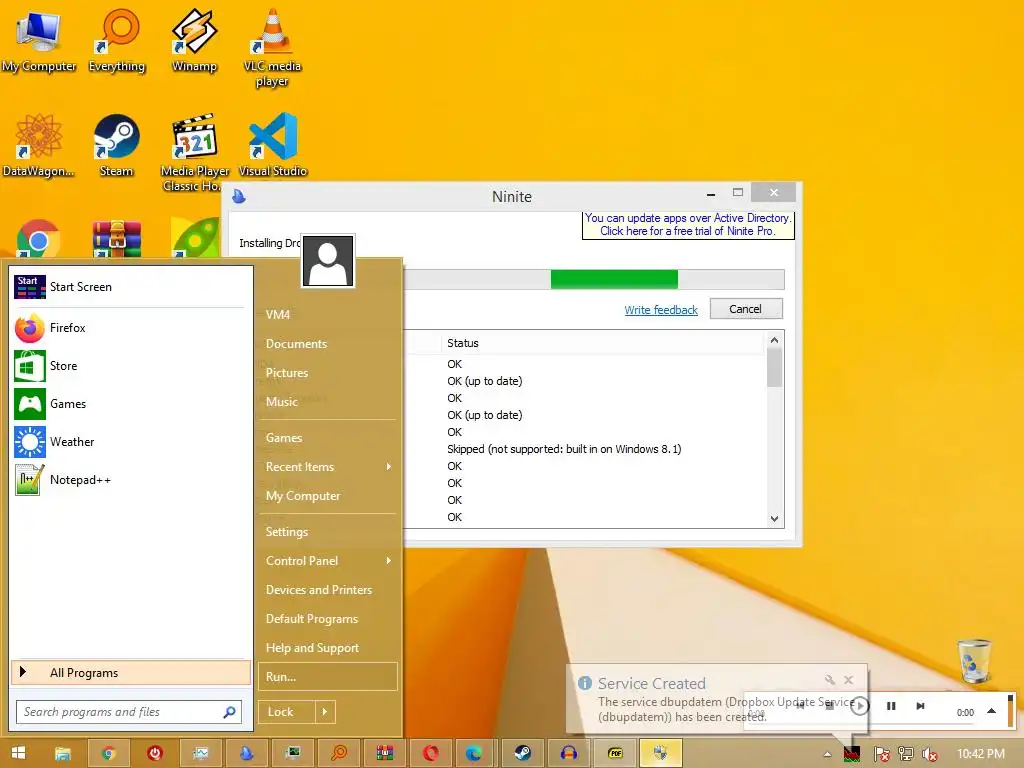
Task: Open Documents from start menu
Action: tap(328, 344)
